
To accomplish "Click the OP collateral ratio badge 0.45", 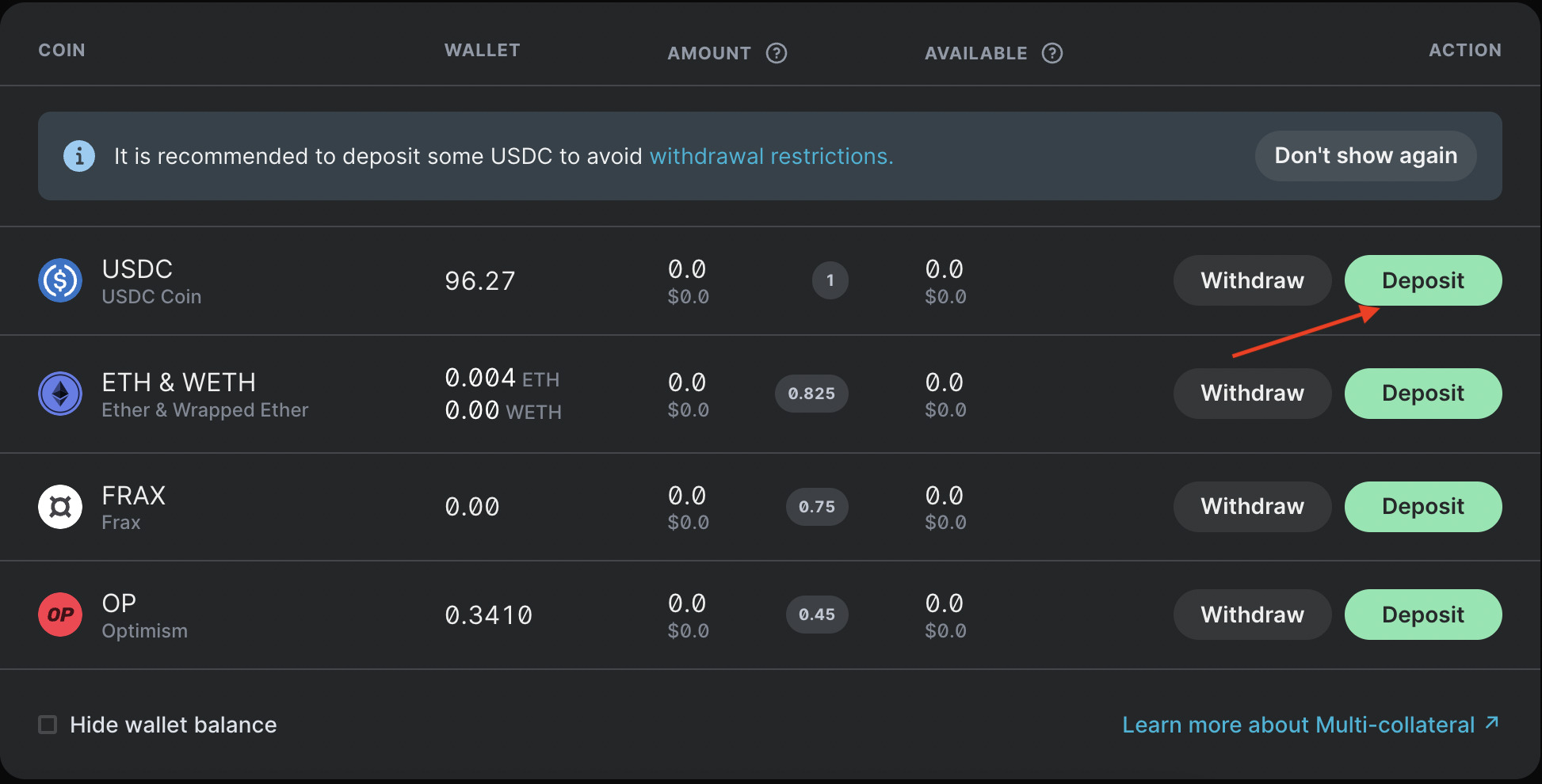I will click(817, 615).
